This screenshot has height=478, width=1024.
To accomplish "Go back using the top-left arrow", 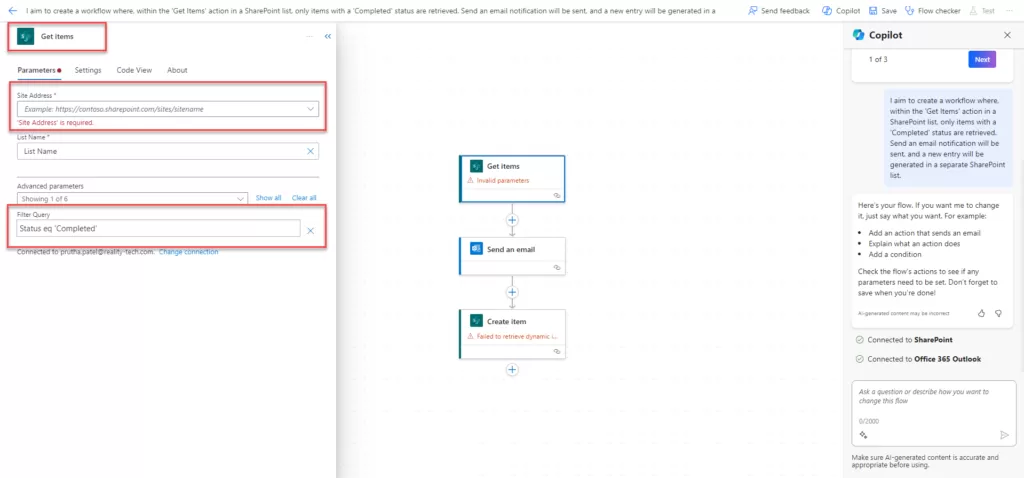I will [x=12, y=10].
